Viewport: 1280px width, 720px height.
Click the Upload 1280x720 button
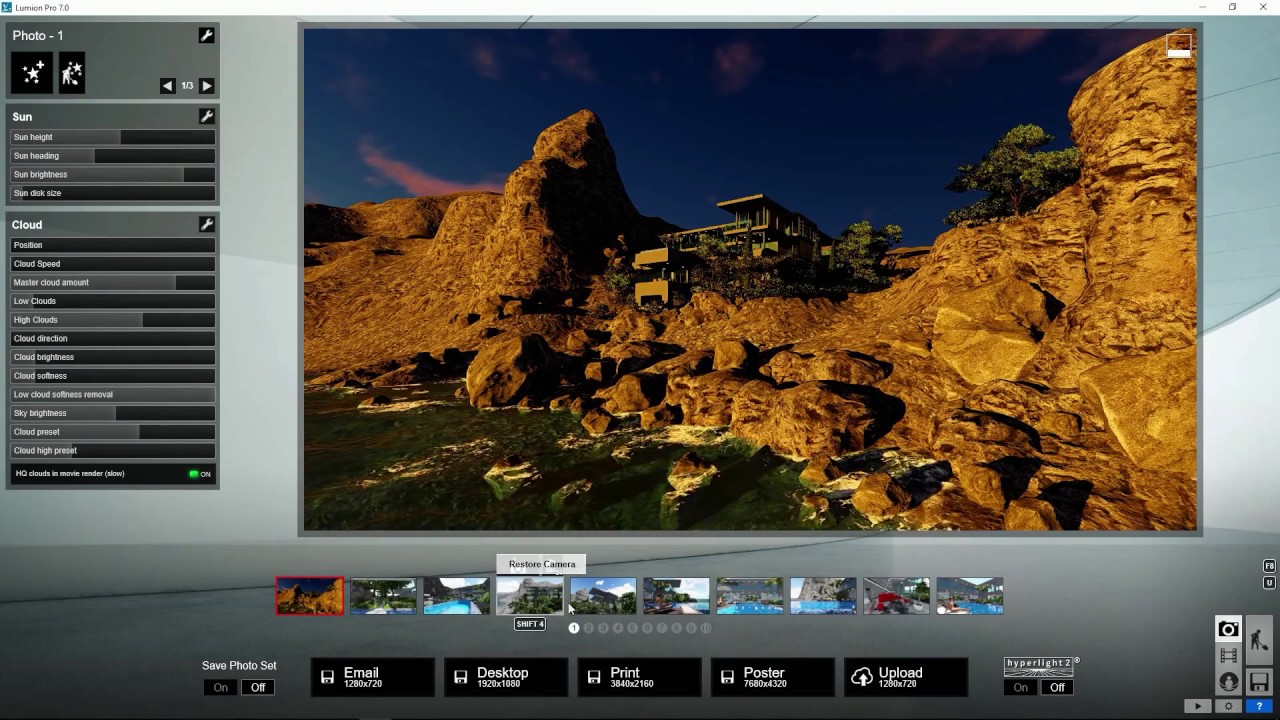[906, 677]
